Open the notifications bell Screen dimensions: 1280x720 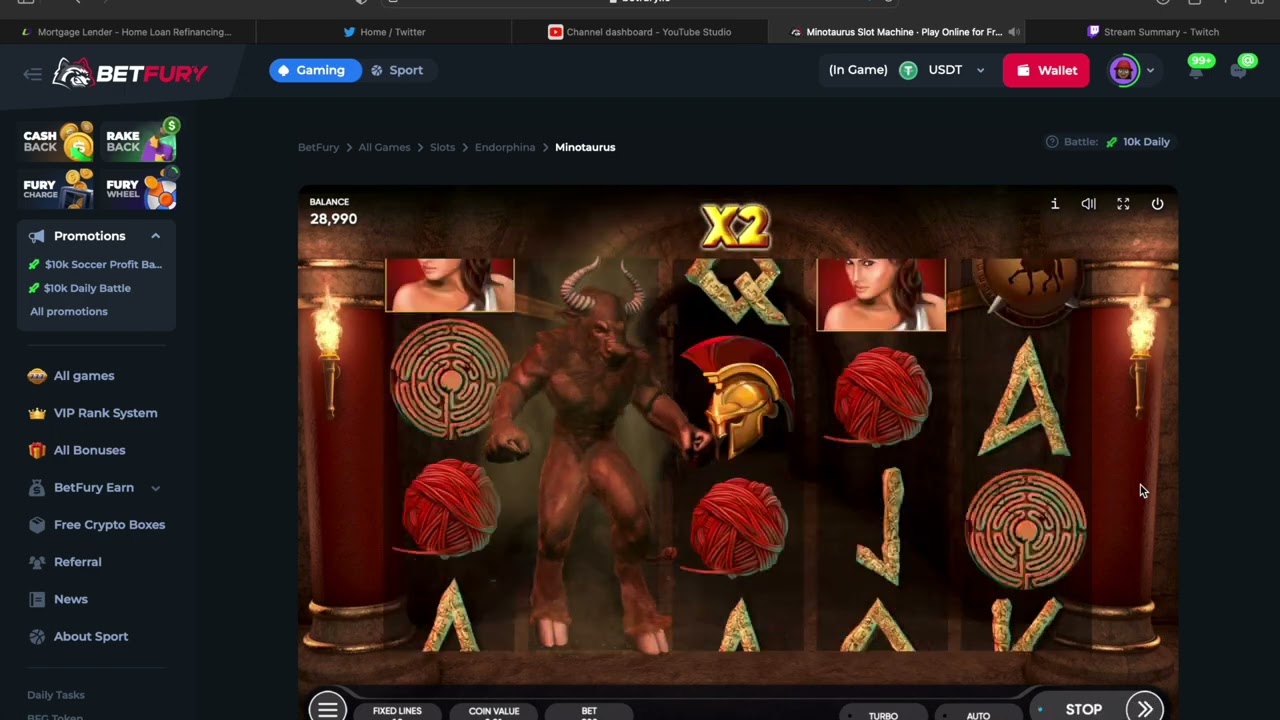pos(1196,70)
